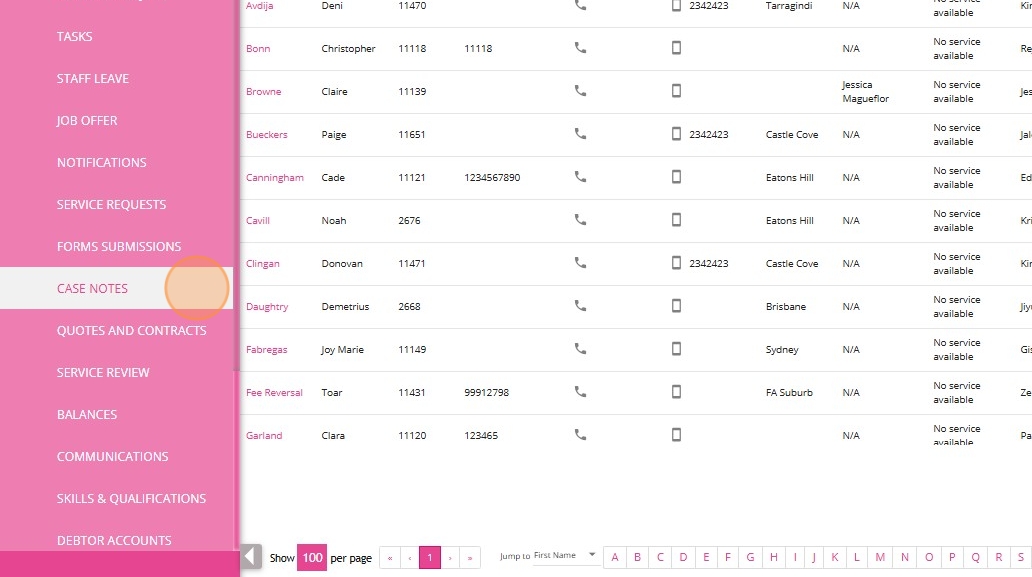Open Forms Submissions in the sidebar
The width and height of the screenshot is (1032, 577).
tap(118, 247)
